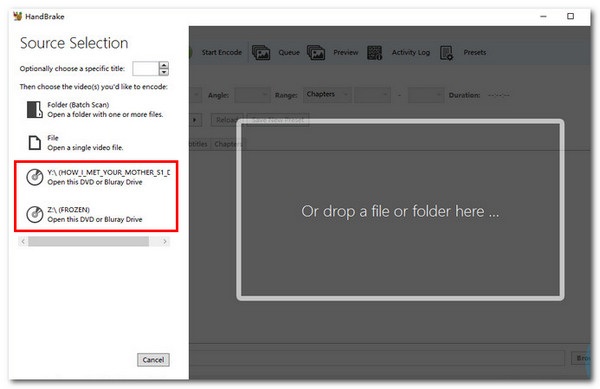Cancel the Source Selection panel
Image resolution: width=600 pixels, height=389 pixels.
coord(153,360)
